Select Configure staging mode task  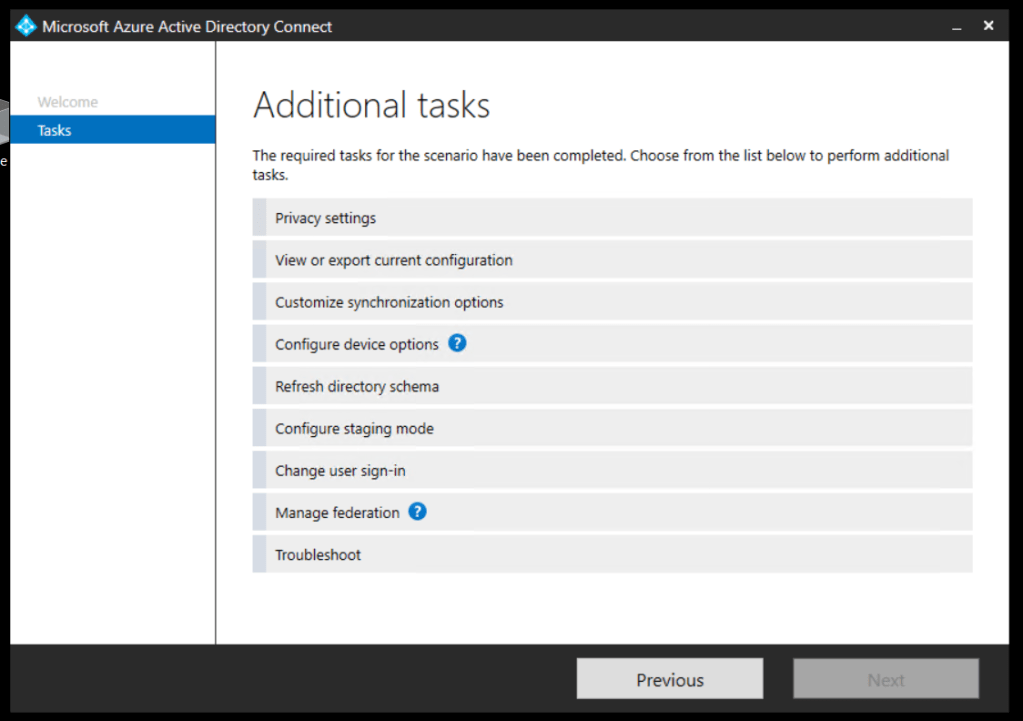pyautogui.click(x=354, y=428)
